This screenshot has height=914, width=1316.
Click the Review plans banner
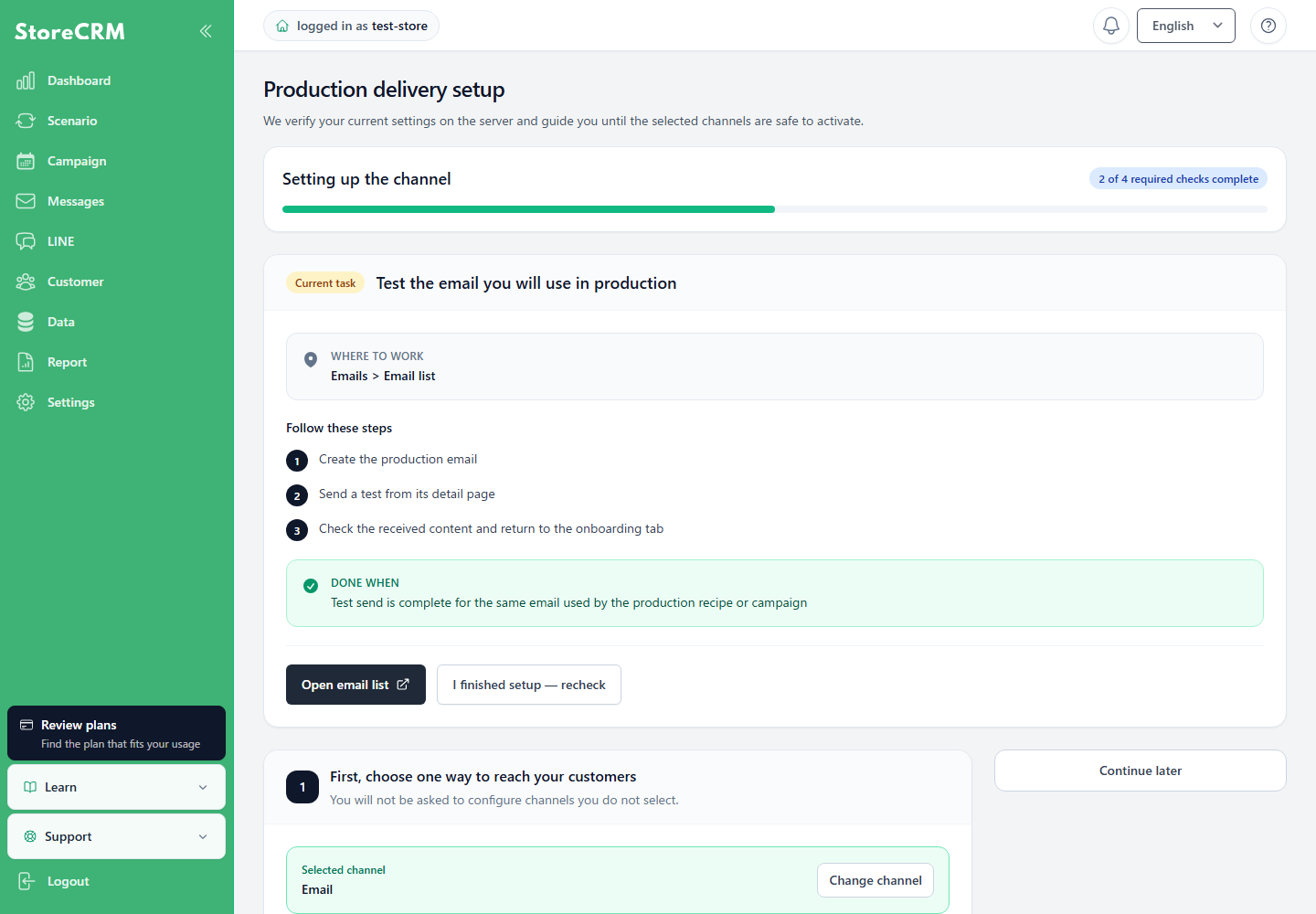click(x=116, y=733)
